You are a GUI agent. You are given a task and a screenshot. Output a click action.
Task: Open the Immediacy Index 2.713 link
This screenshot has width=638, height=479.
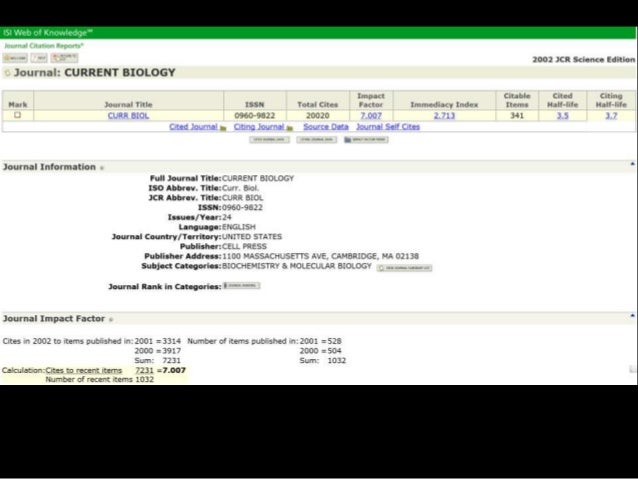(x=444, y=116)
